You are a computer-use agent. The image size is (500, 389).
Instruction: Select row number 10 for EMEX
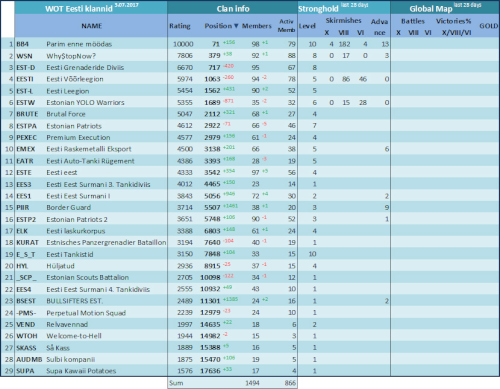9,149
